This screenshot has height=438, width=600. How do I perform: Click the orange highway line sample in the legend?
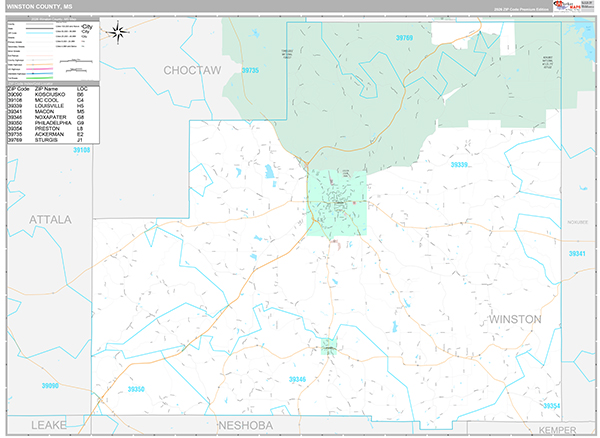click(39, 65)
